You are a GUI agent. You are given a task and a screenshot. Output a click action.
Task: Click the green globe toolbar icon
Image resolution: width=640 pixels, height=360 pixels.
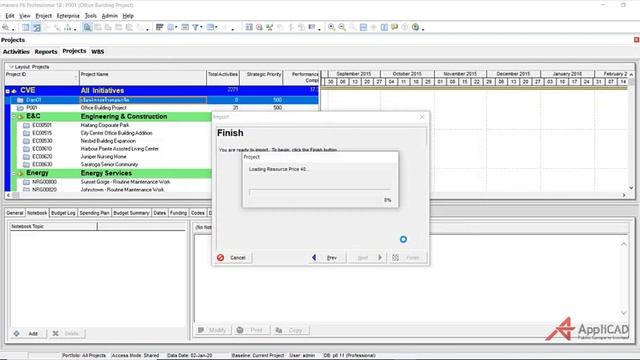pos(415,27)
